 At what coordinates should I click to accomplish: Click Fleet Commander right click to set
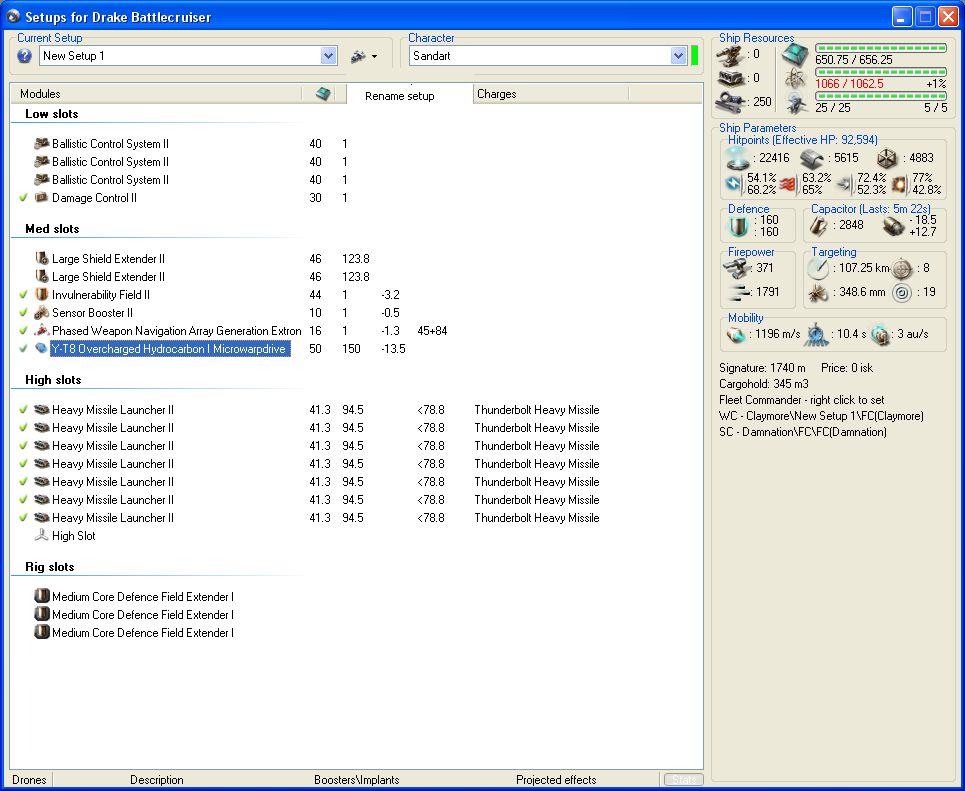(x=801, y=400)
